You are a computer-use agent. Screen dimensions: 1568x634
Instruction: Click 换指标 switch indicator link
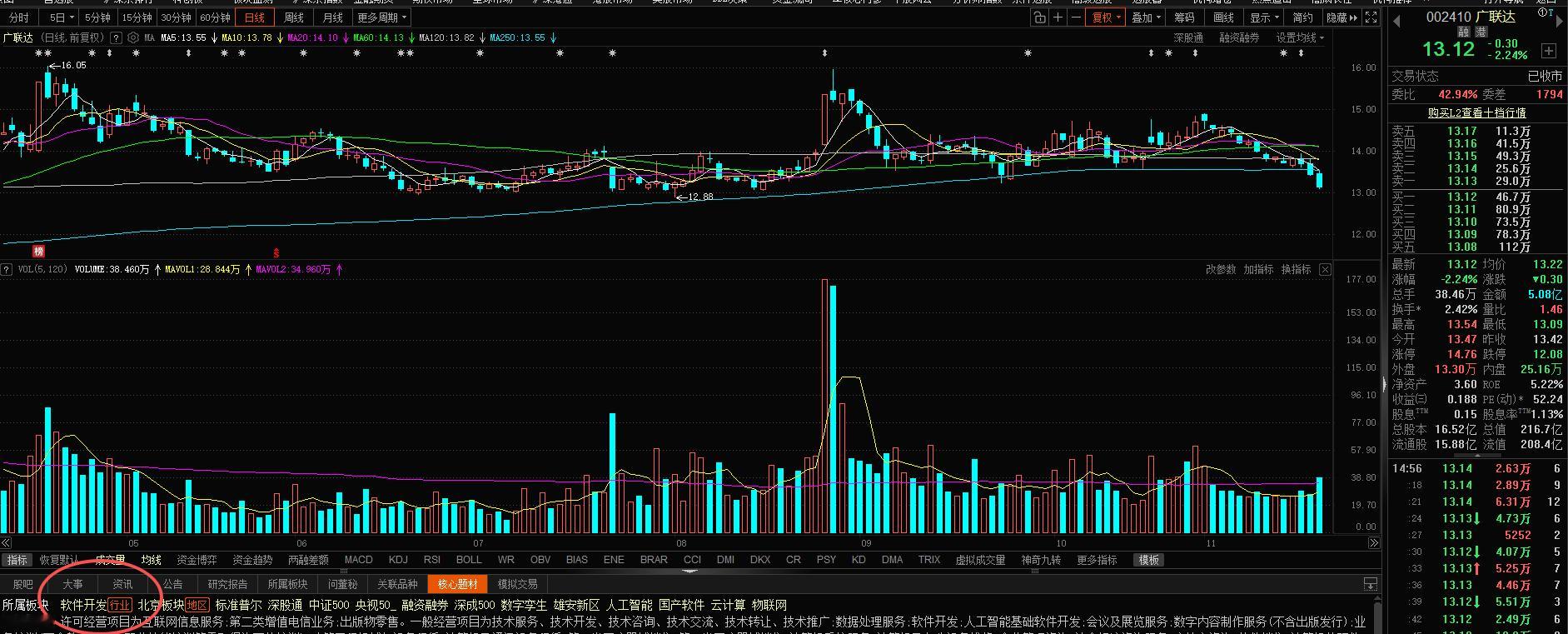1296,269
